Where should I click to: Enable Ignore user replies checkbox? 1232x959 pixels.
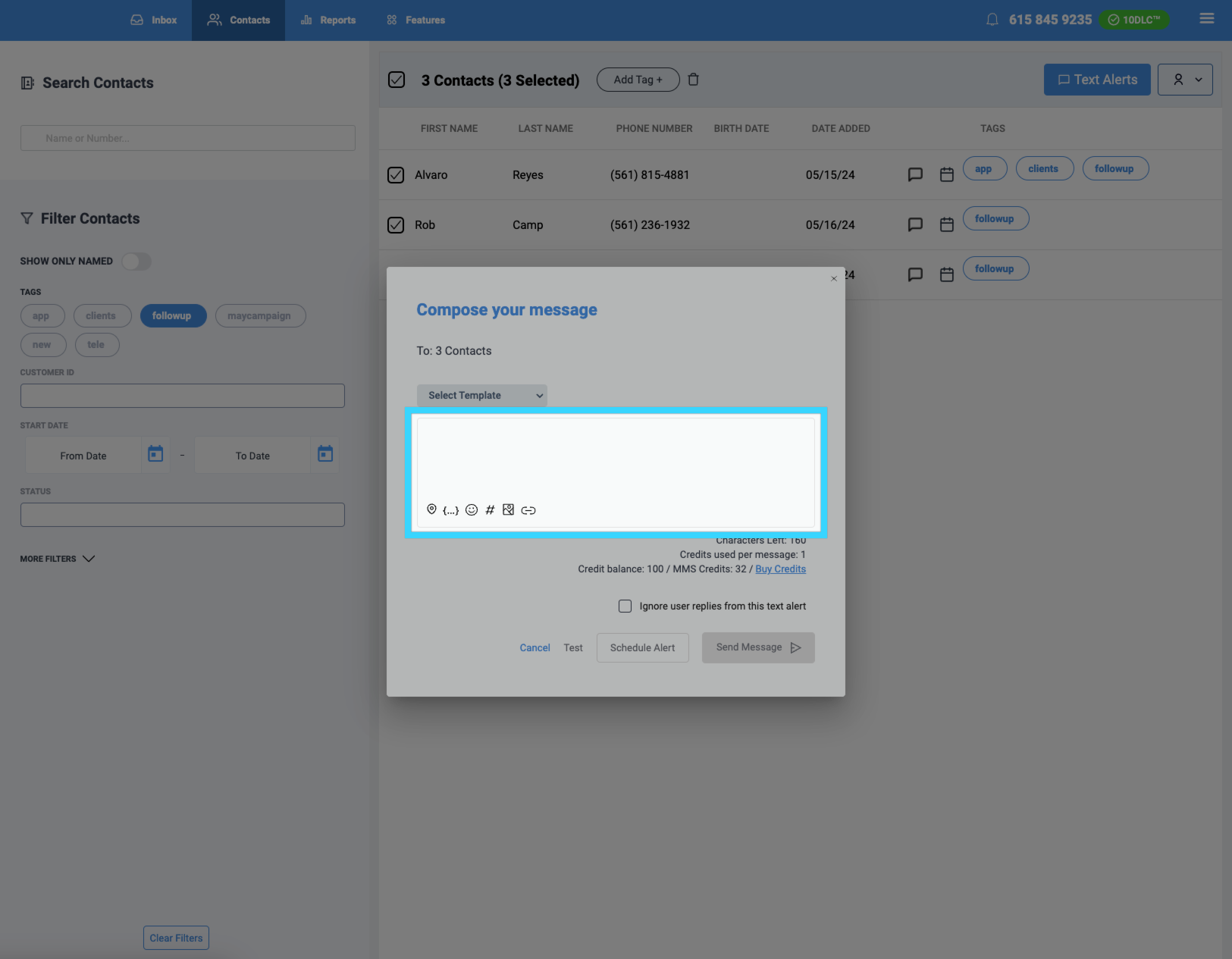[x=625, y=606]
